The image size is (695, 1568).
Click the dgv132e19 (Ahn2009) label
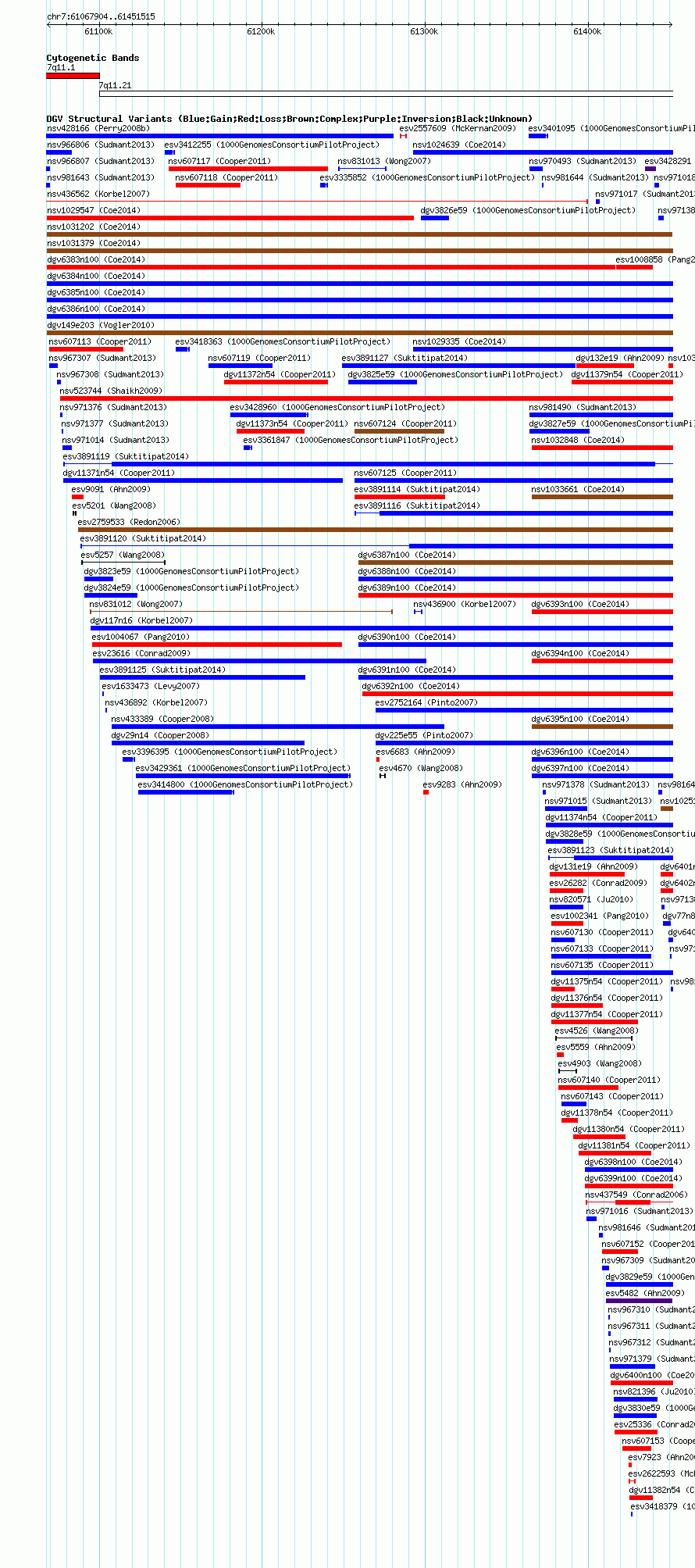click(x=620, y=358)
